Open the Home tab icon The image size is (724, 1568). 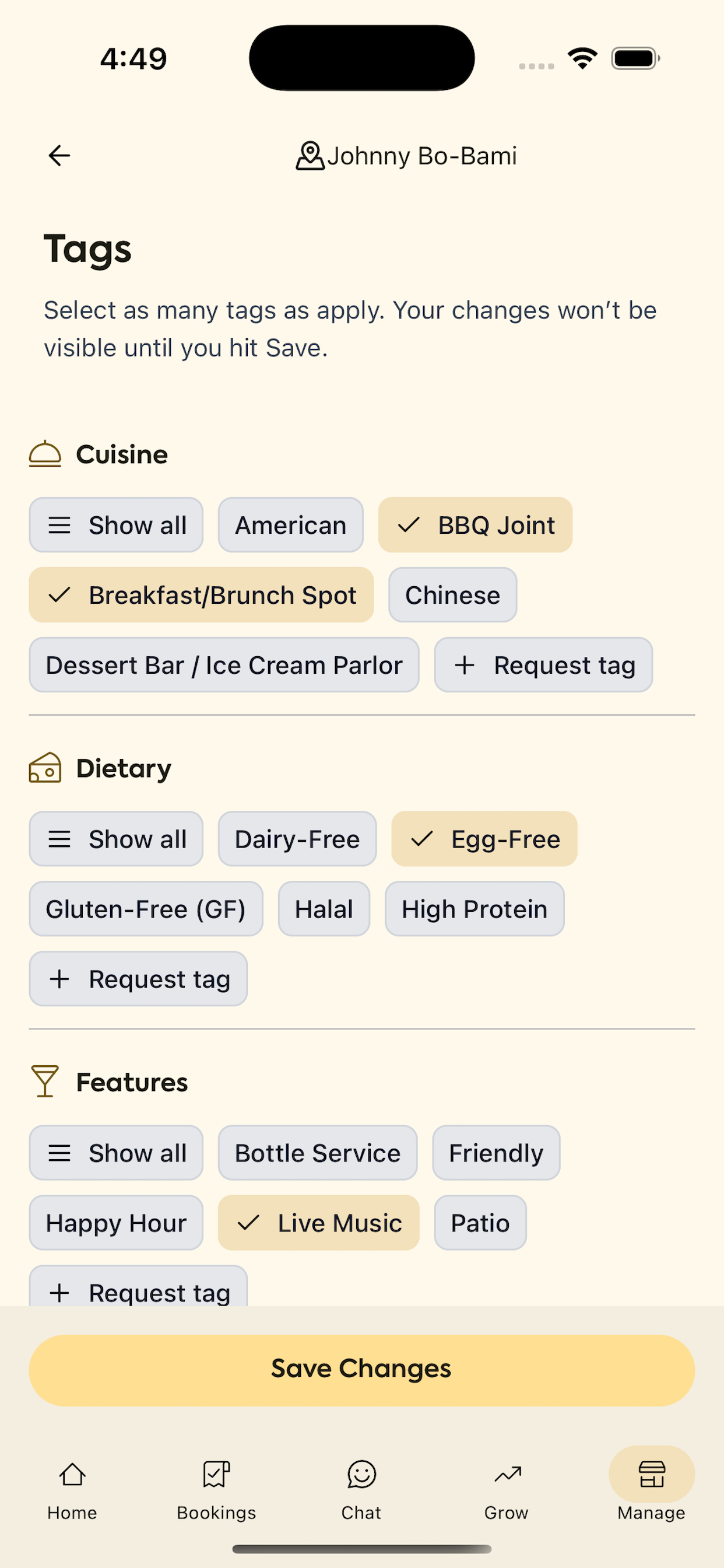(72, 1473)
